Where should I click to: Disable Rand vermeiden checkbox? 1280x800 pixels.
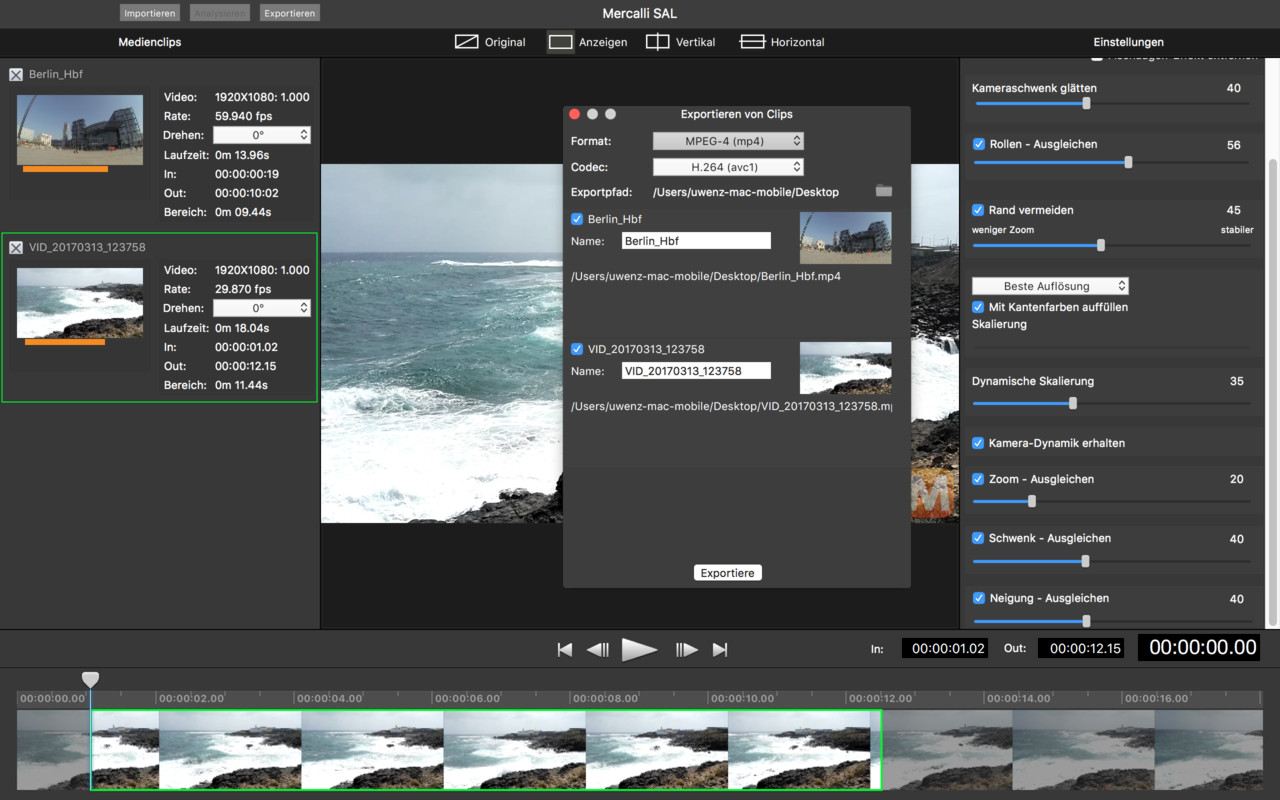[x=979, y=210]
